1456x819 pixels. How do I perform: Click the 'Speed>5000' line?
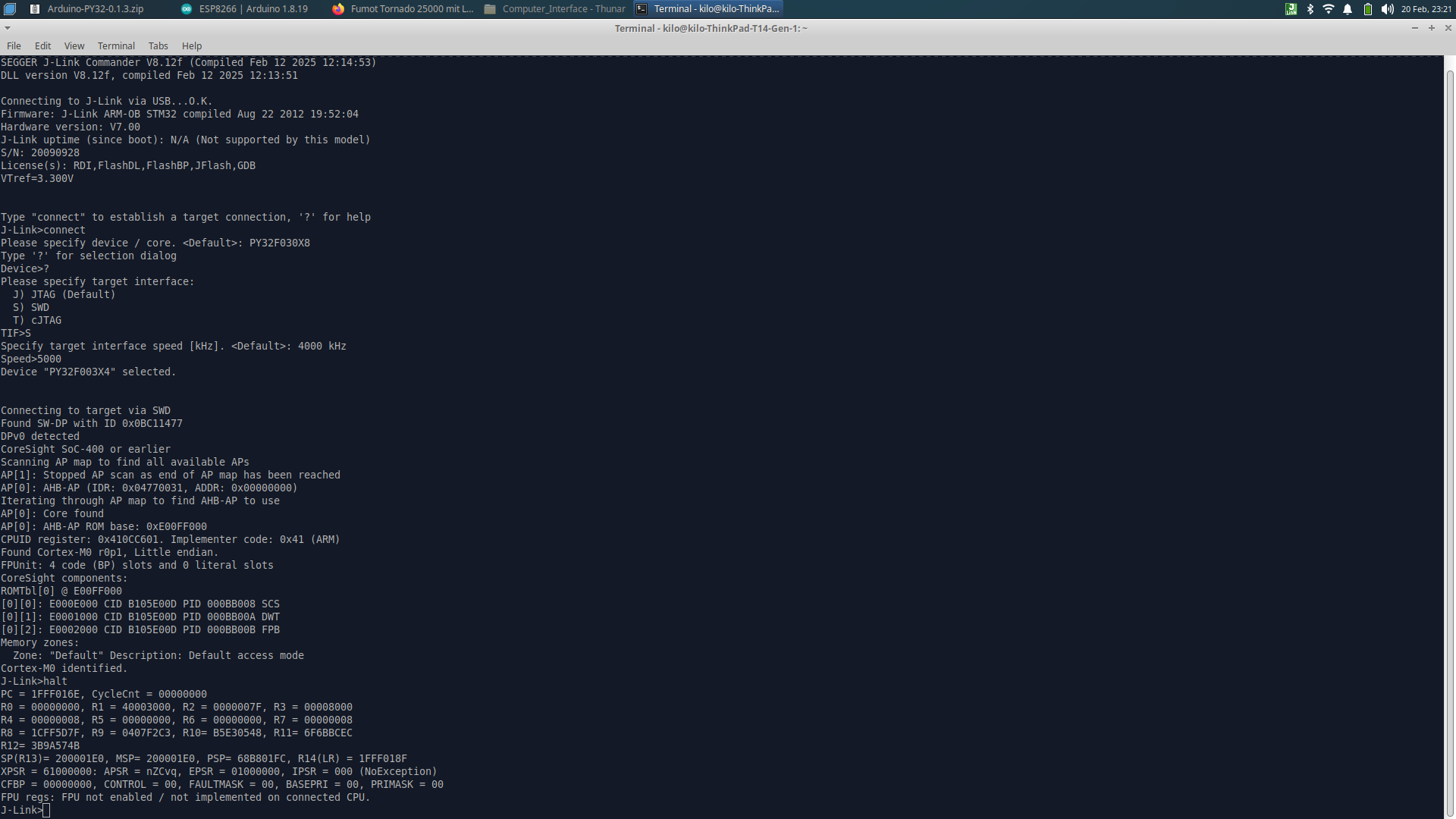click(x=31, y=359)
